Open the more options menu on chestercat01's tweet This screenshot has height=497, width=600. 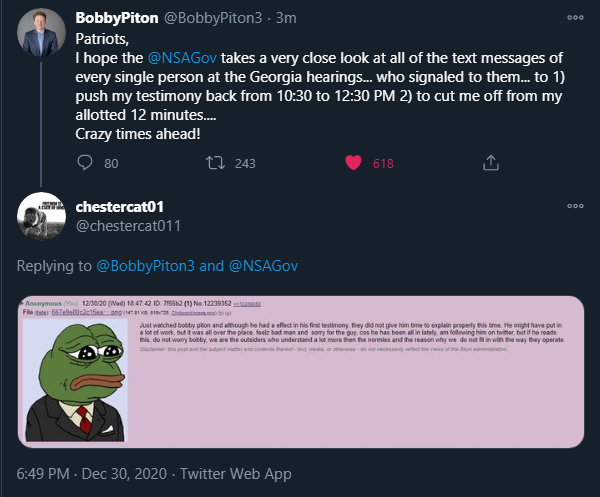click(x=575, y=206)
